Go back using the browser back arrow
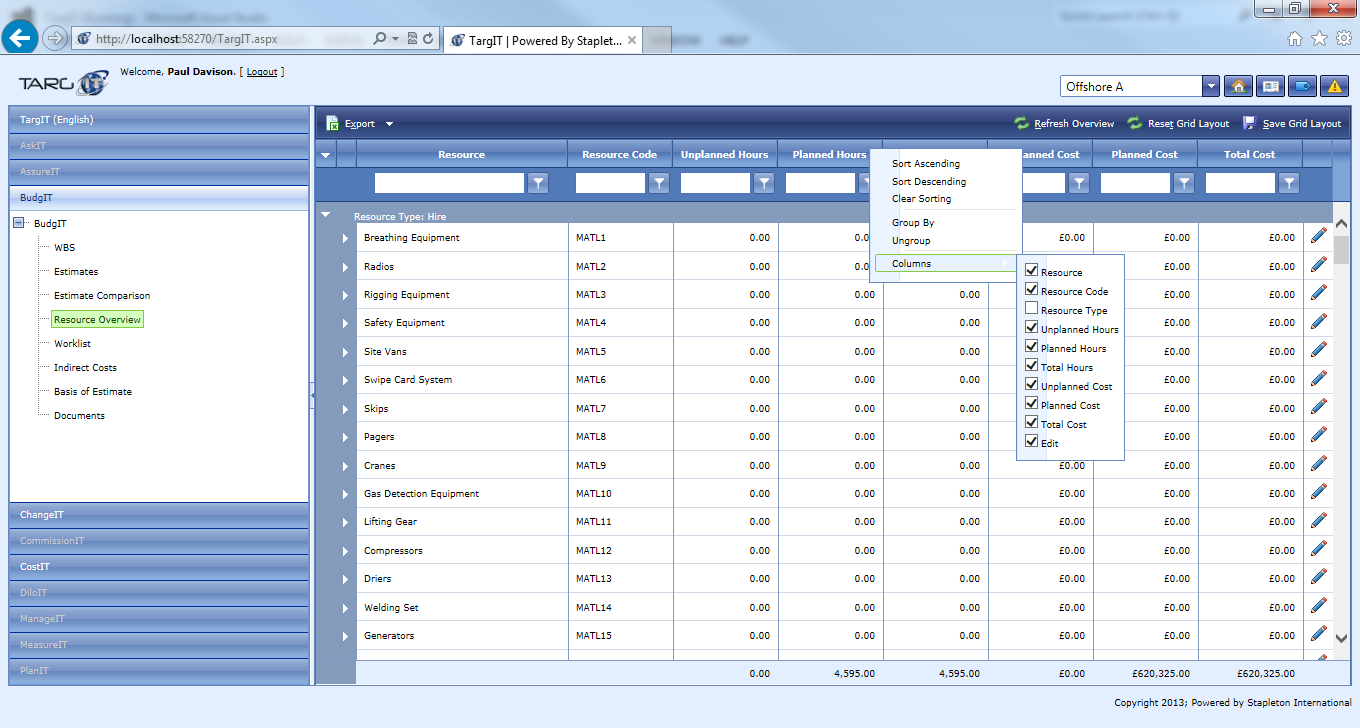 (21, 38)
